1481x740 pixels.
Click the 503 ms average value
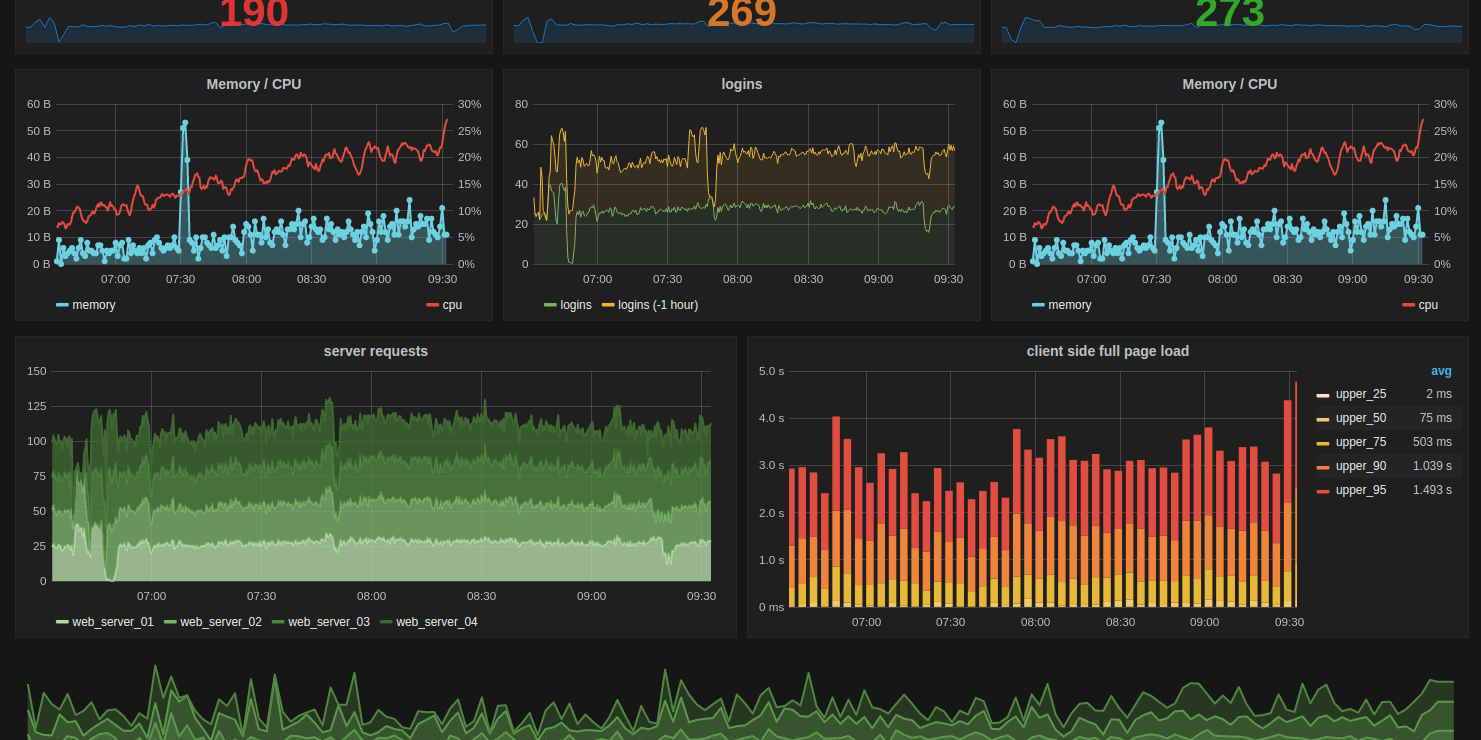(1432, 442)
